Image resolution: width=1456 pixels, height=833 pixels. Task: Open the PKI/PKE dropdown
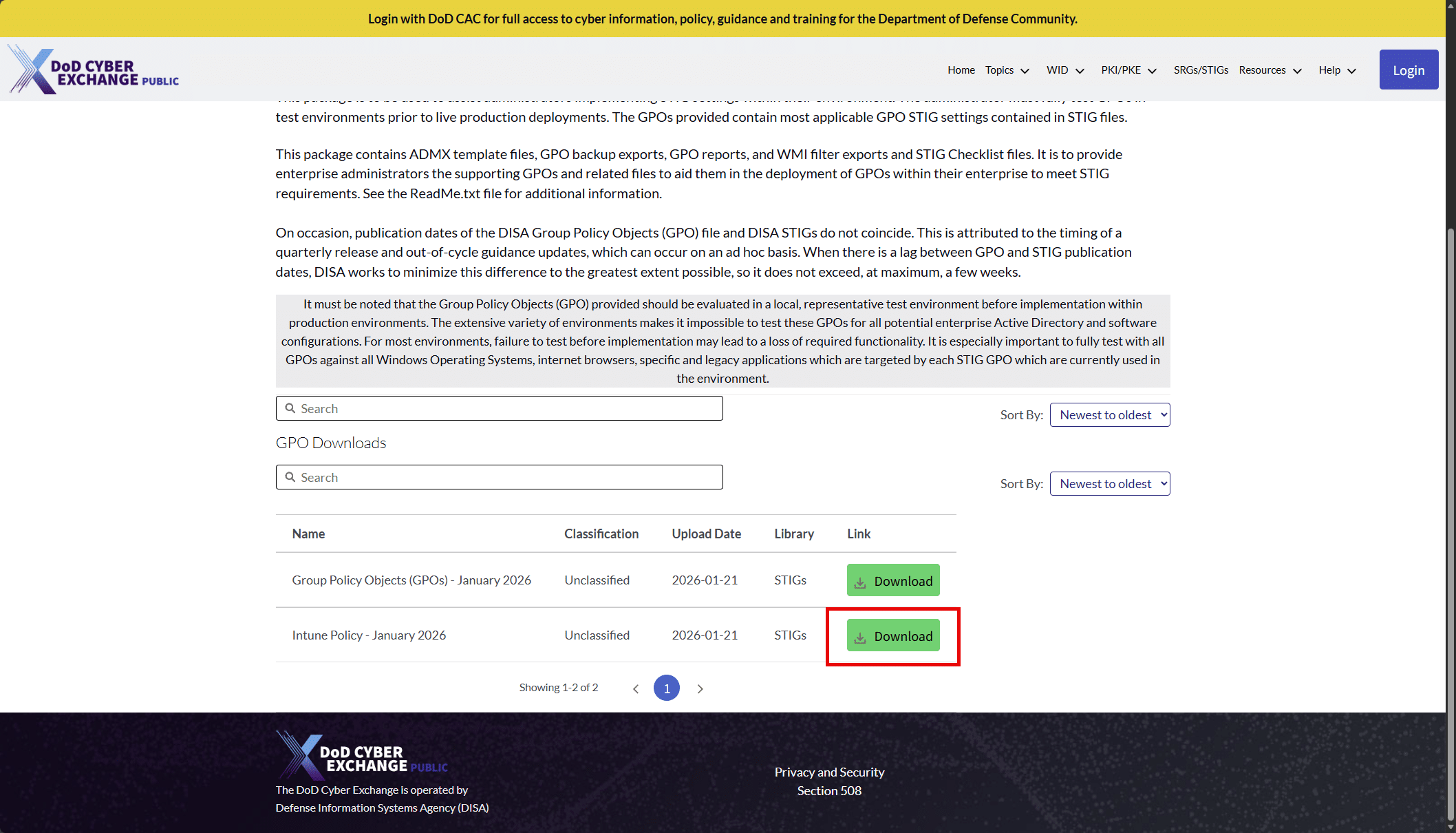[x=1128, y=70]
